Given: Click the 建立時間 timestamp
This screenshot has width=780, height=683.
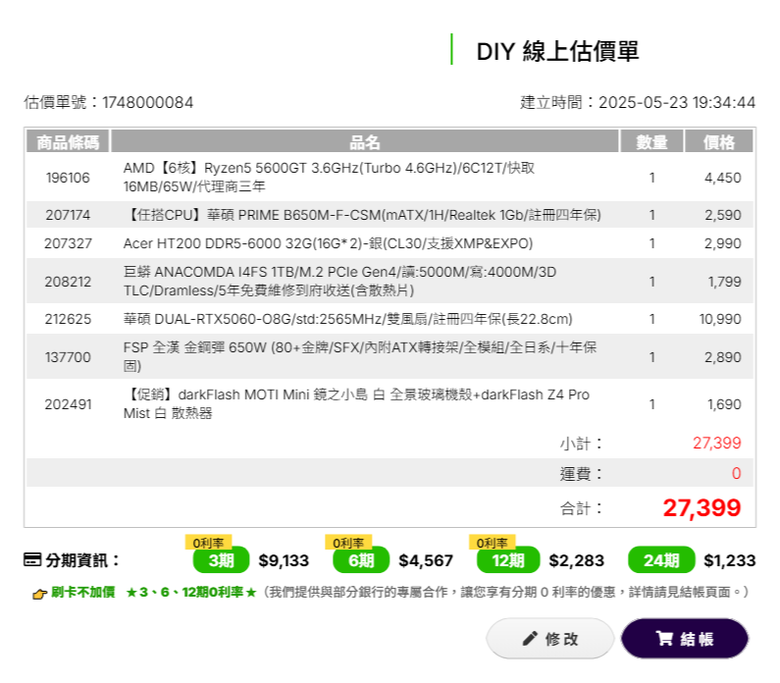Looking at the screenshot, I should click(638, 102).
